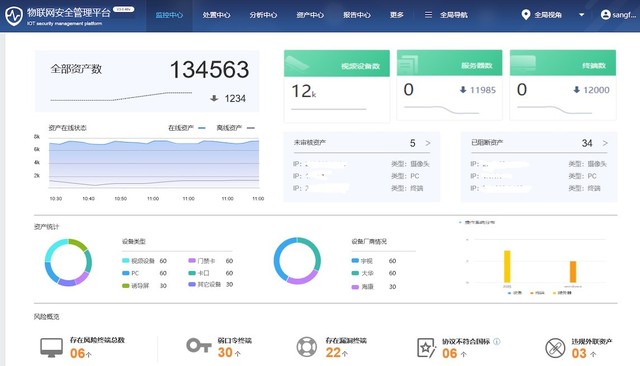Toggle the 在线资产 chart legend
640x366 pixels.
tap(187, 128)
